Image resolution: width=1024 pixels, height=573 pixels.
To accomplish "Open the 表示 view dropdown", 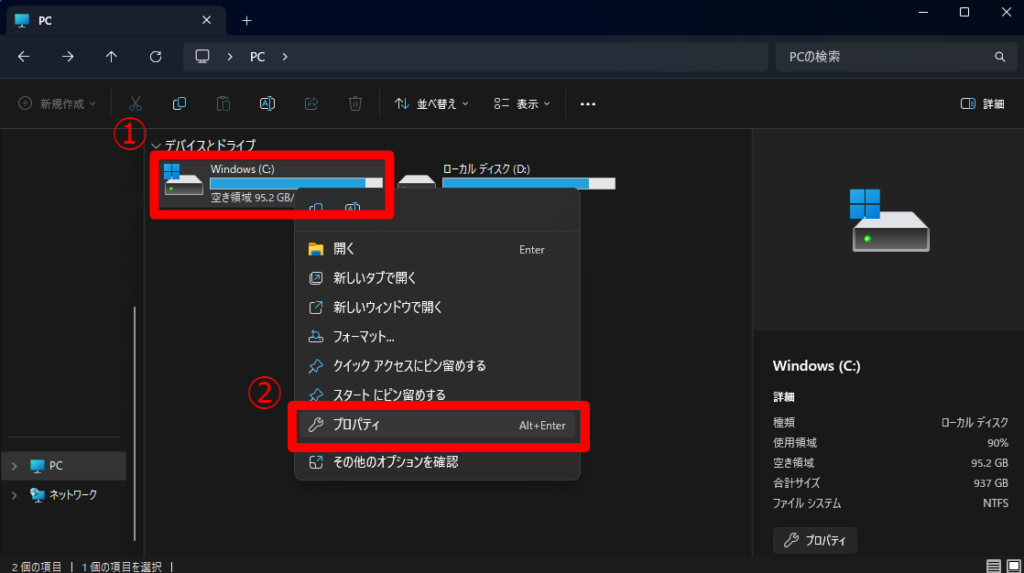I will (522, 104).
